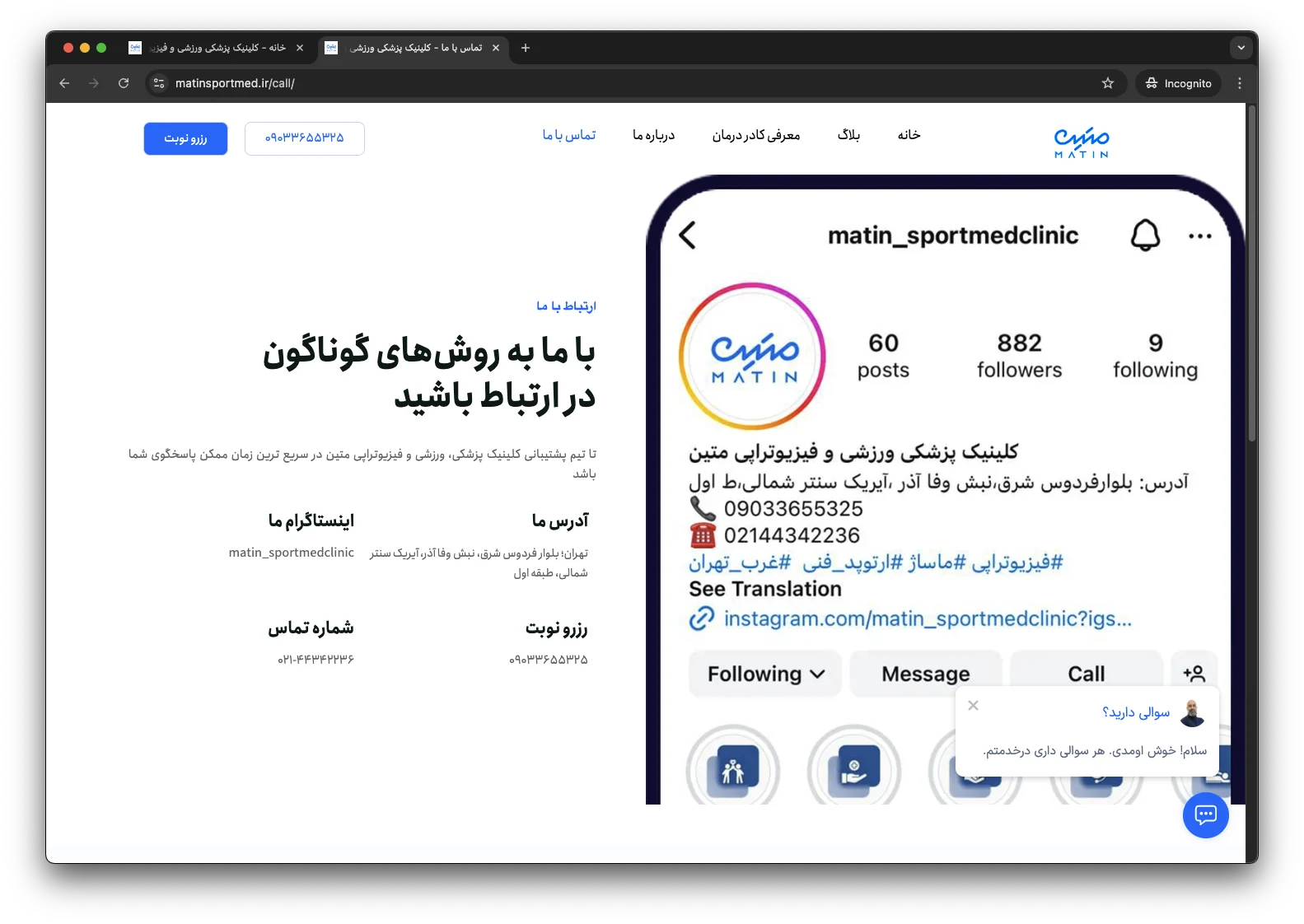The height and width of the screenshot is (924, 1304).
Task: Open 'معرفی کادر درمان' nav item
Action: click(756, 135)
